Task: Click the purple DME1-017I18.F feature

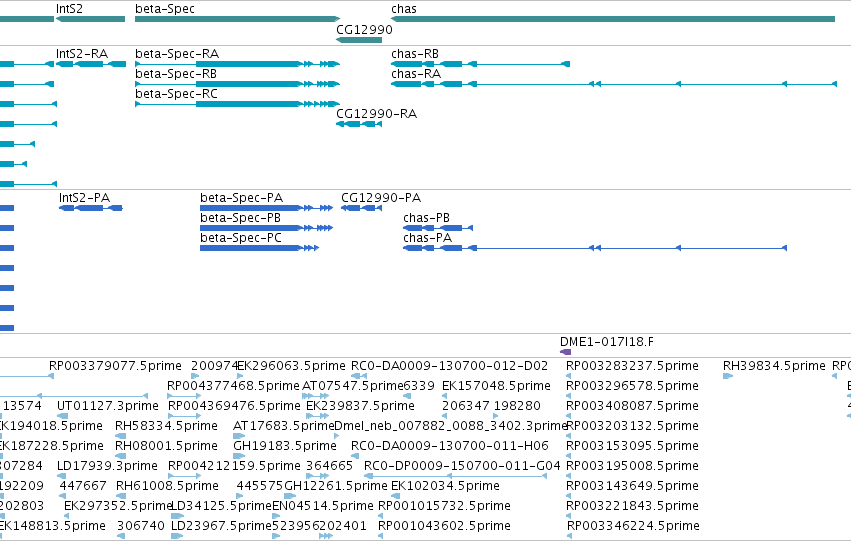Action: [x=566, y=352]
